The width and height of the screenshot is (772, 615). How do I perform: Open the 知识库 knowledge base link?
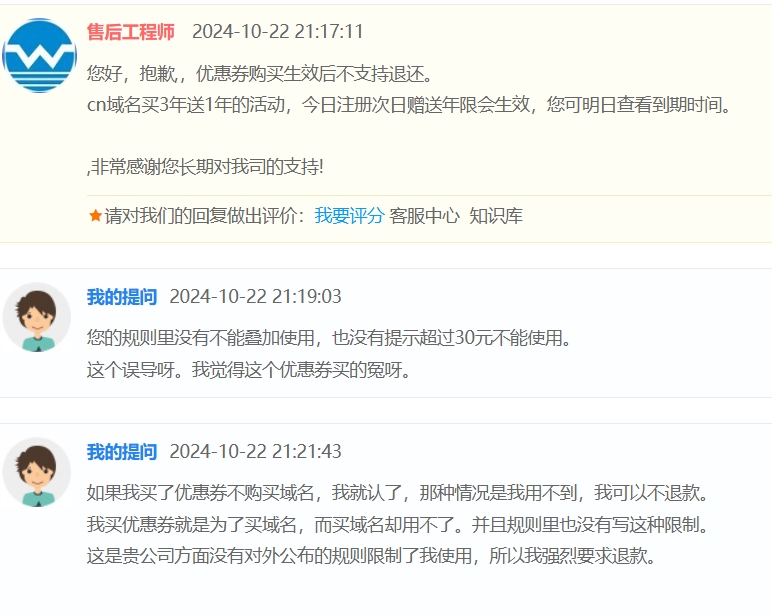point(496,215)
